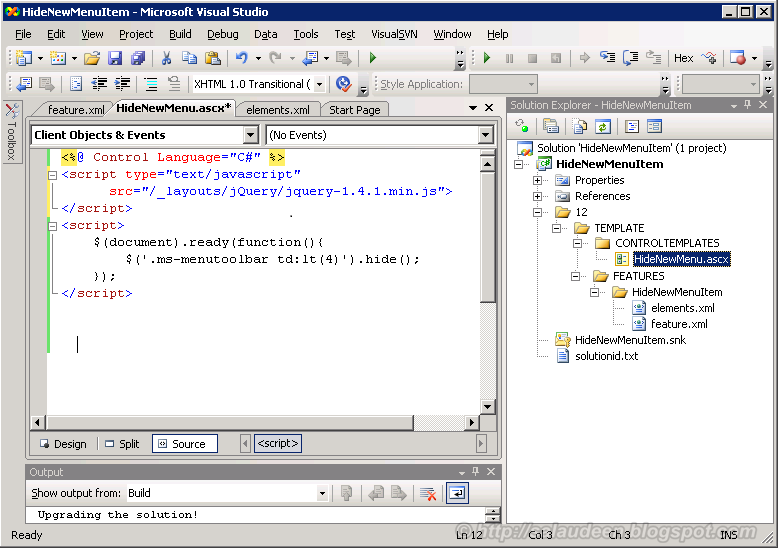Select elements.xml in Solution Explorer tree

pyautogui.click(x=682, y=308)
